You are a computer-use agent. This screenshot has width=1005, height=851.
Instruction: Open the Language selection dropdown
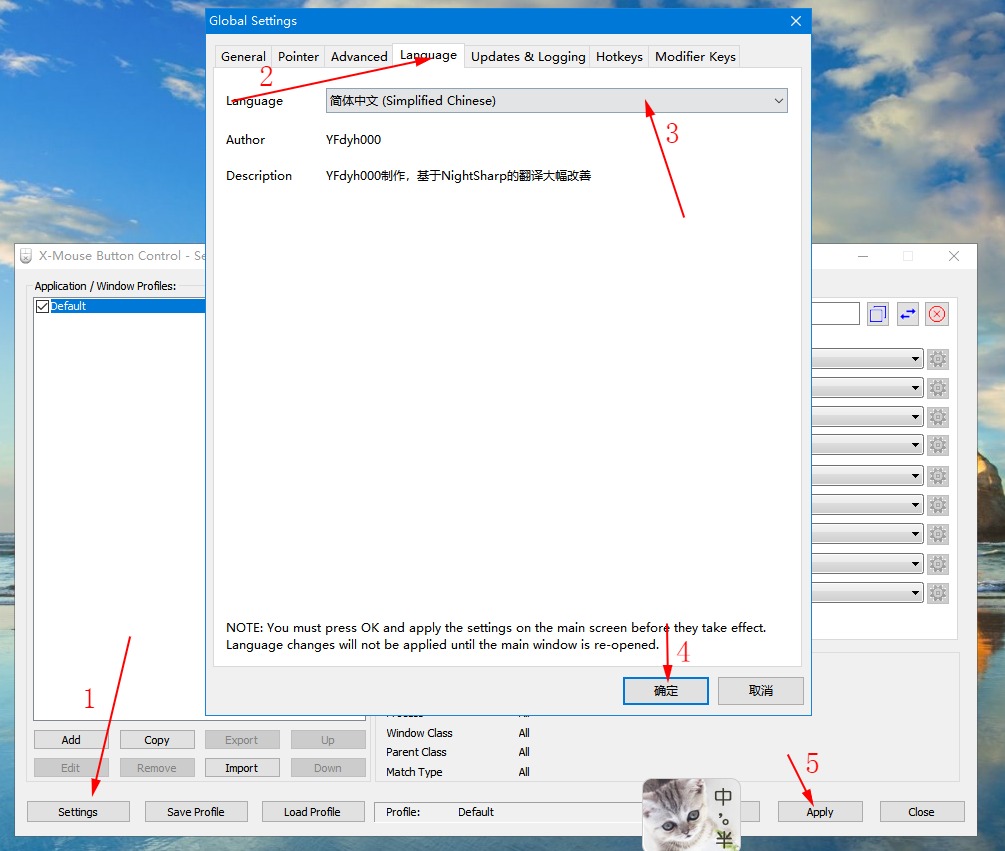click(x=556, y=101)
